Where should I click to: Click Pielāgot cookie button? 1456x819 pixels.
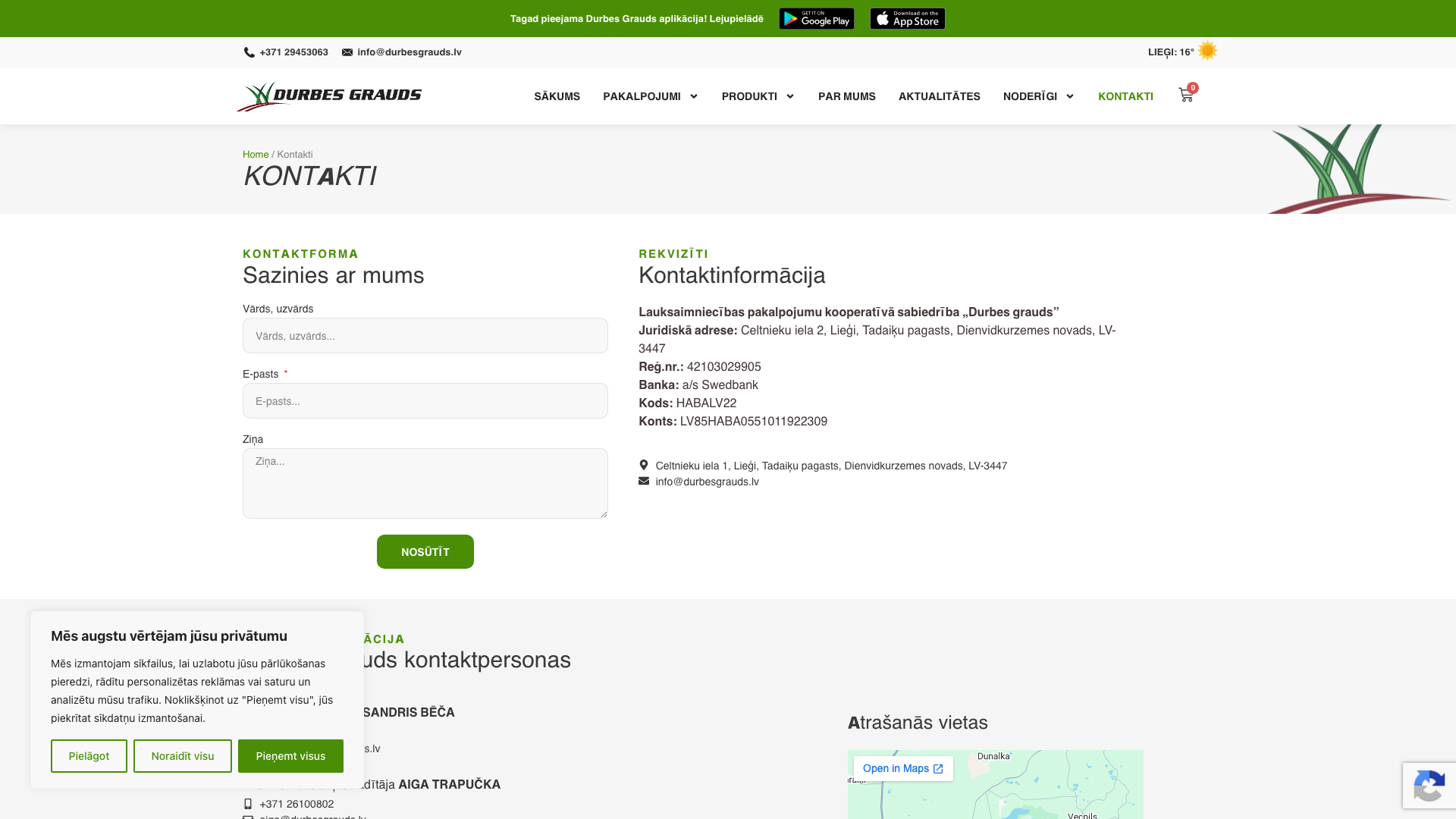pyautogui.click(x=89, y=756)
